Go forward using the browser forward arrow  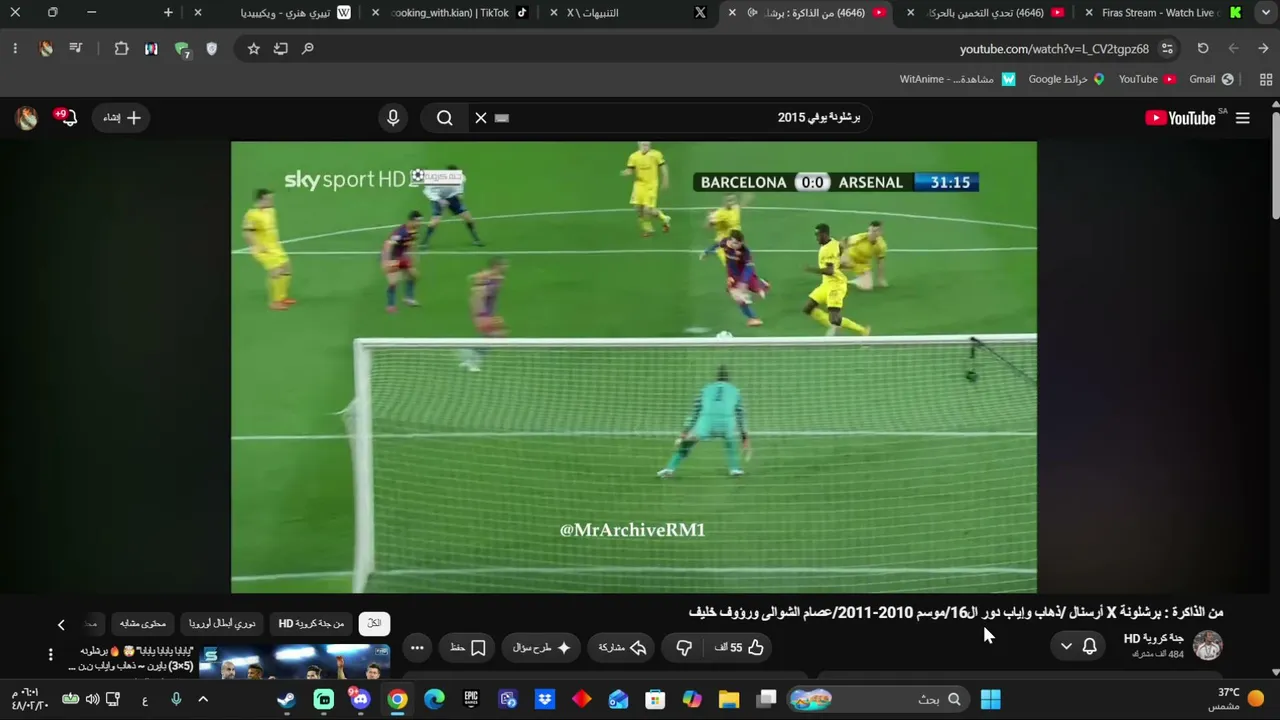pyautogui.click(x=1233, y=48)
